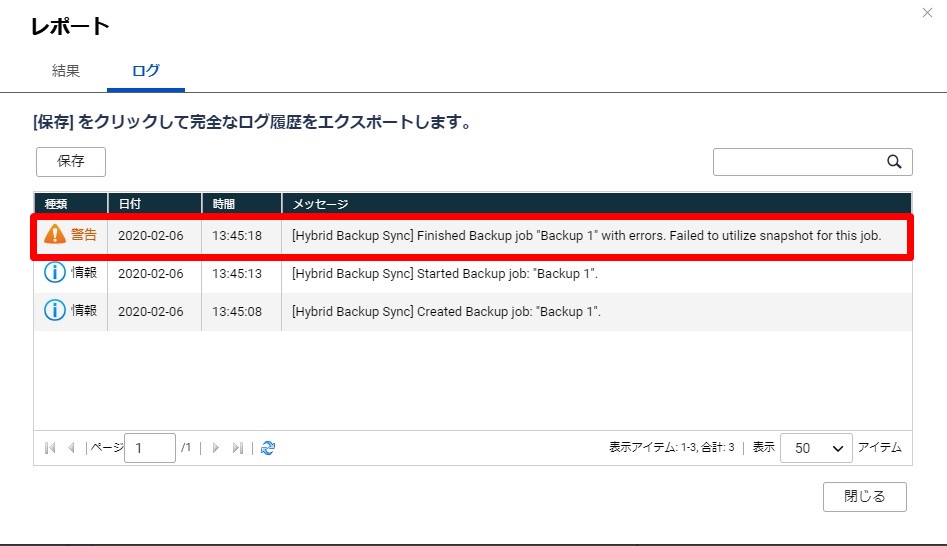Click date cell in the 13:45:08 row
Screen dimensions: 947x546
(150, 312)
